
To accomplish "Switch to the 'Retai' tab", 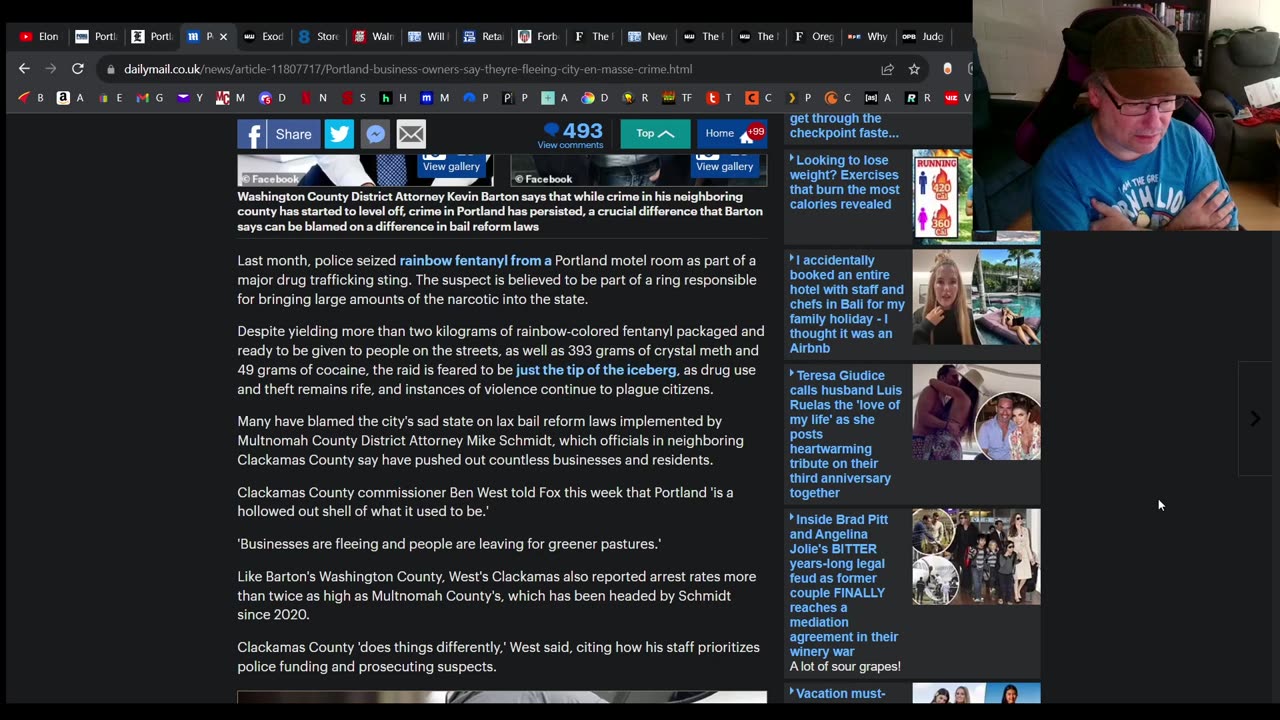I will (x=483, y=36).
